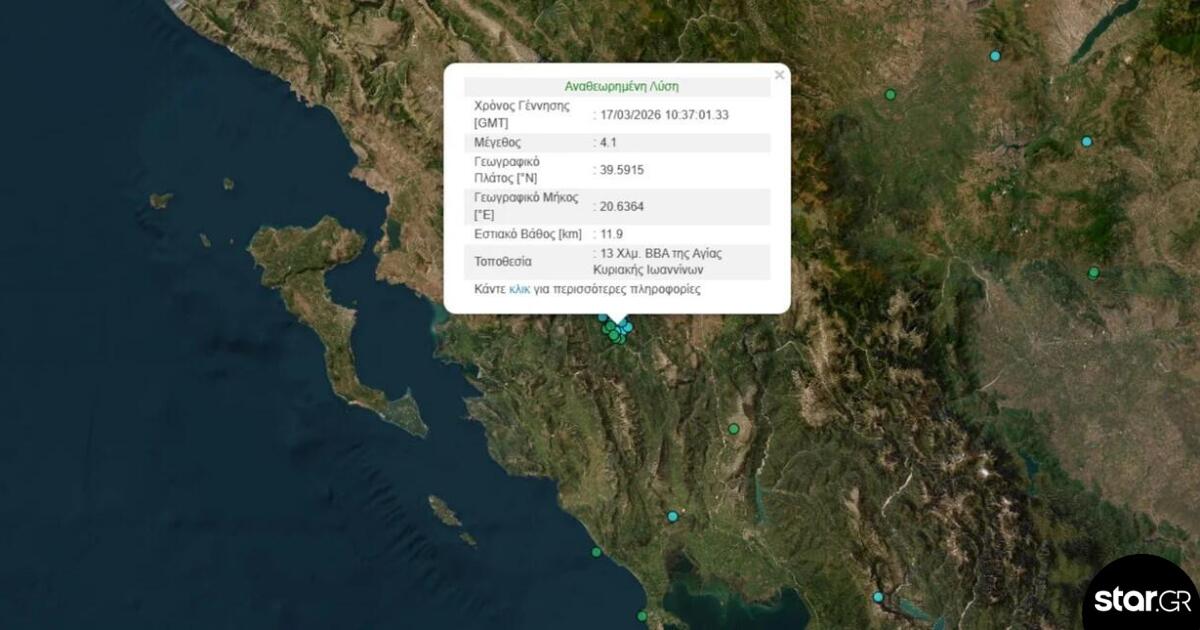Select the cyan marker at bottom near lake
Screen dimensions: 1200x630
(878, 597)
